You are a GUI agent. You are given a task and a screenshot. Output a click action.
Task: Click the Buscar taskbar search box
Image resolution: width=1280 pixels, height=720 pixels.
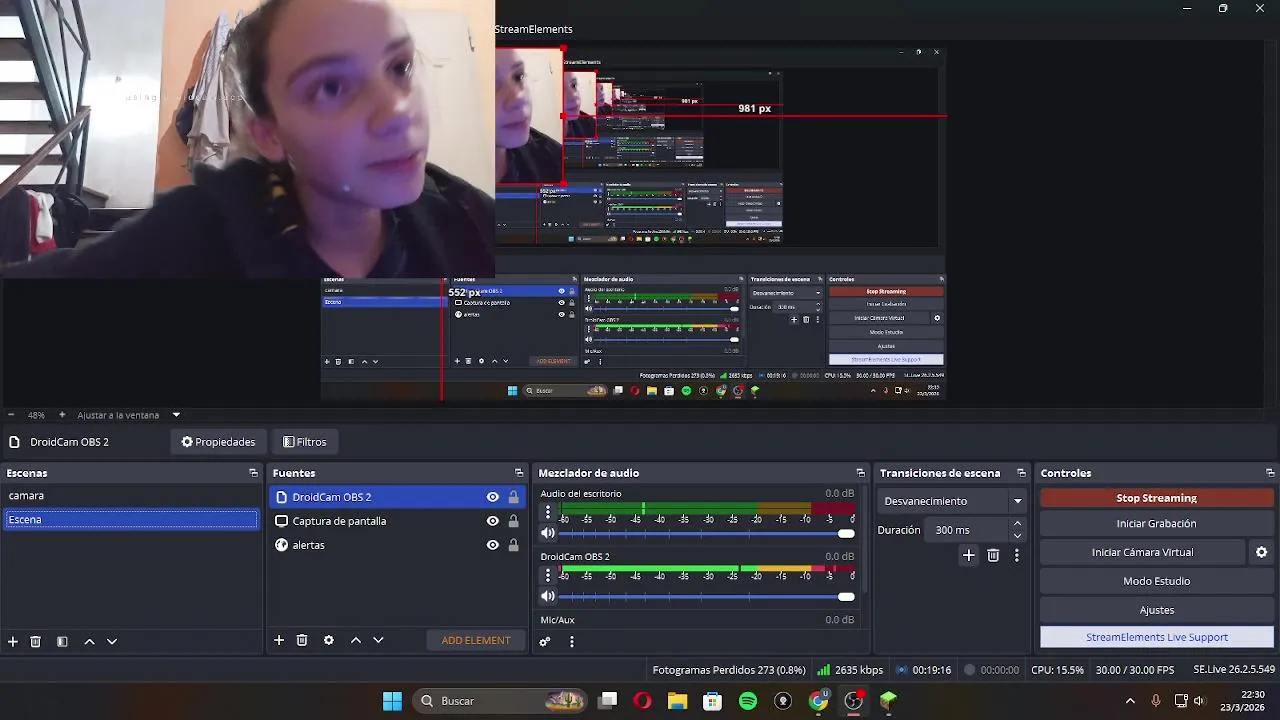pyautogui.click(x=500, y=701)
